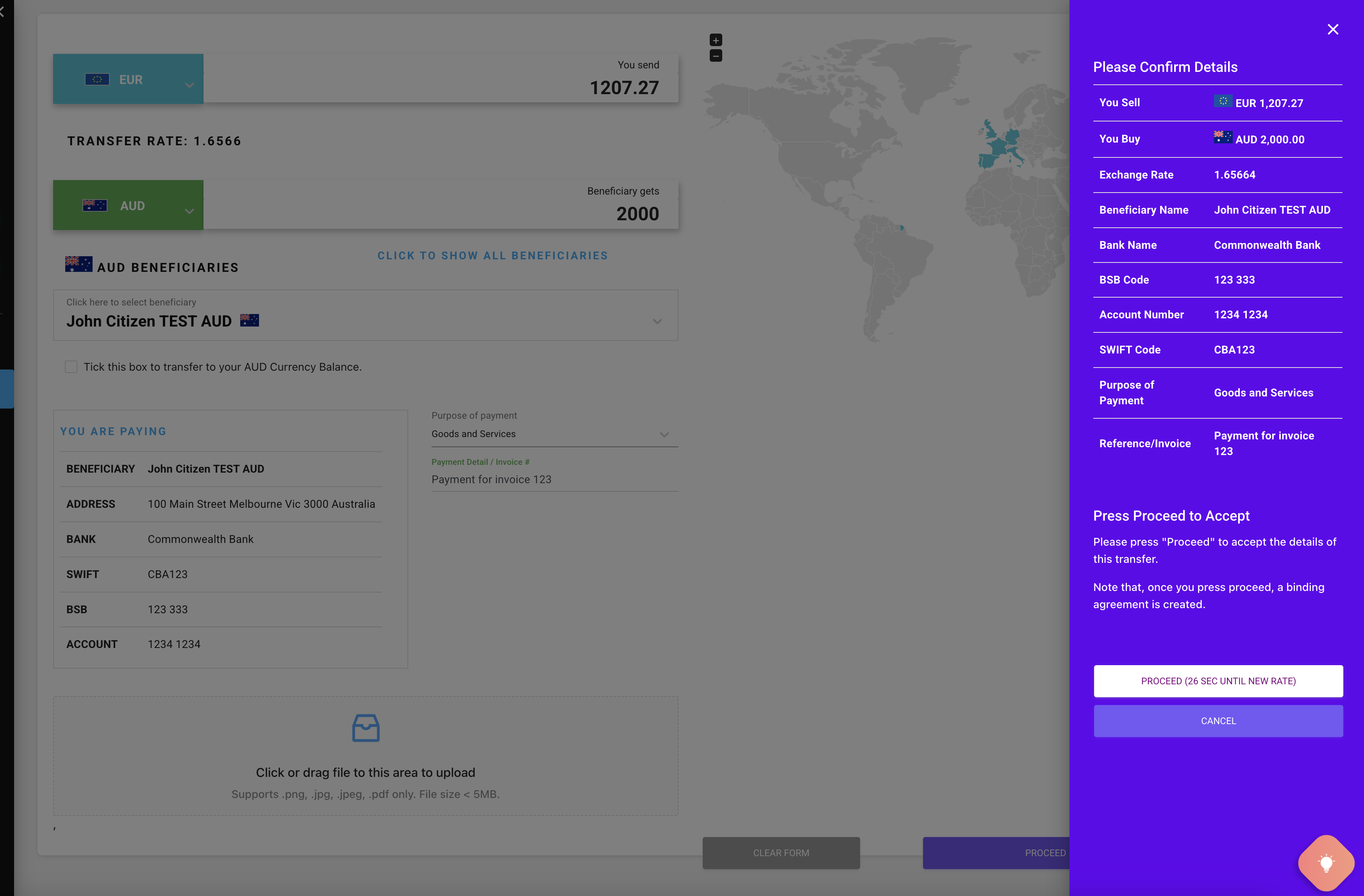Click the lightbulb help icon

[1326, 862]
